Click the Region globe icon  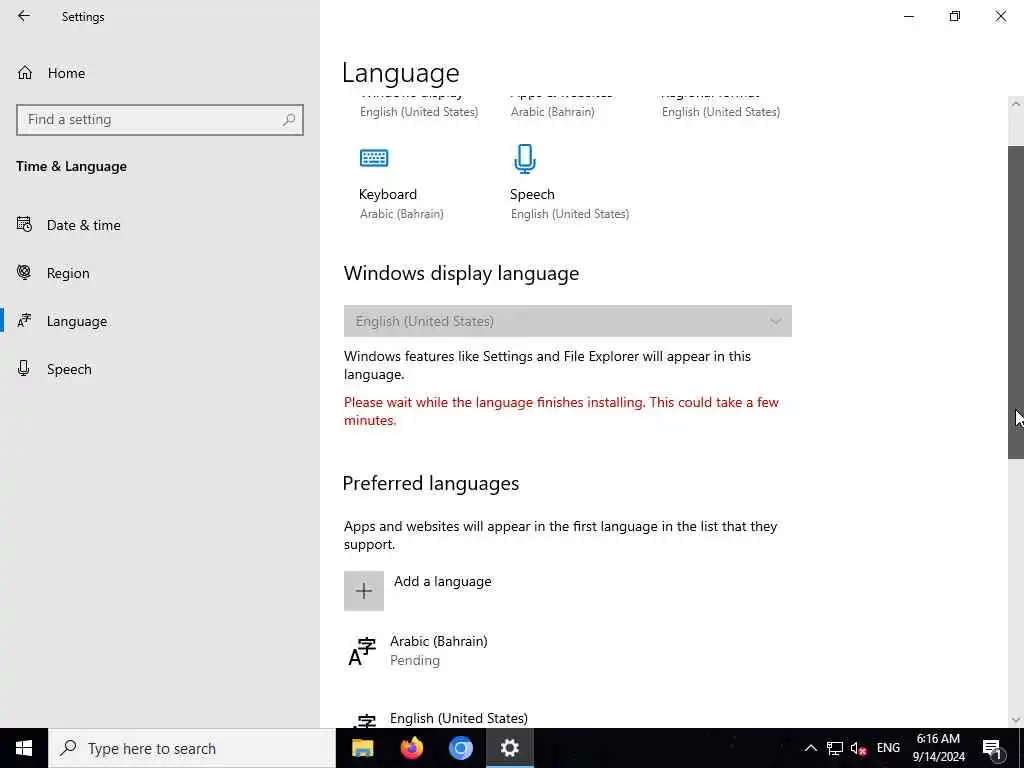tap(24, 272)
